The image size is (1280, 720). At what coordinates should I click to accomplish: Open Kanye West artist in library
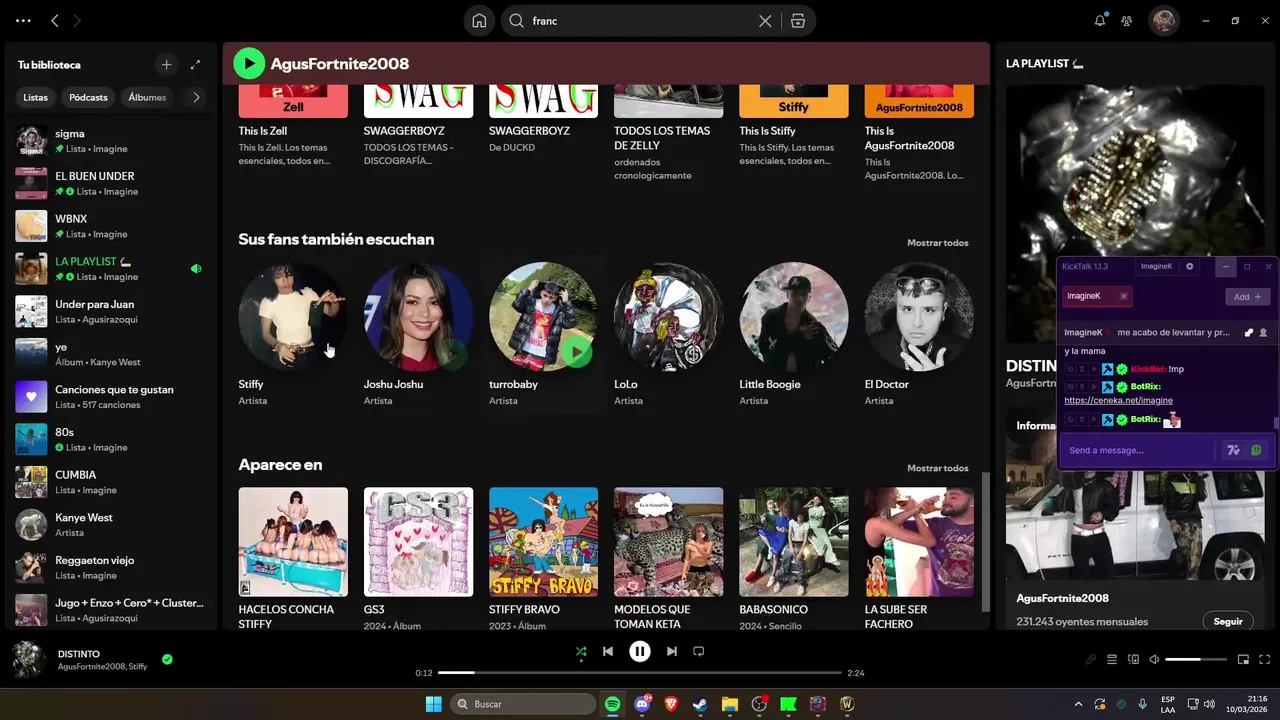click(110, 525)
